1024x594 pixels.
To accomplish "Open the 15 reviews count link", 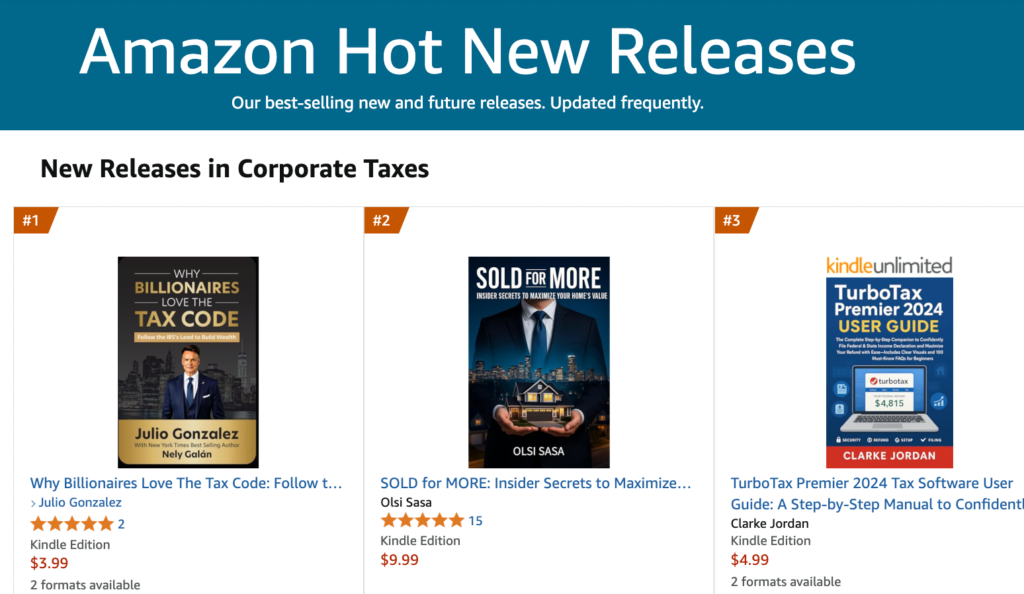I will coord(475,520).
